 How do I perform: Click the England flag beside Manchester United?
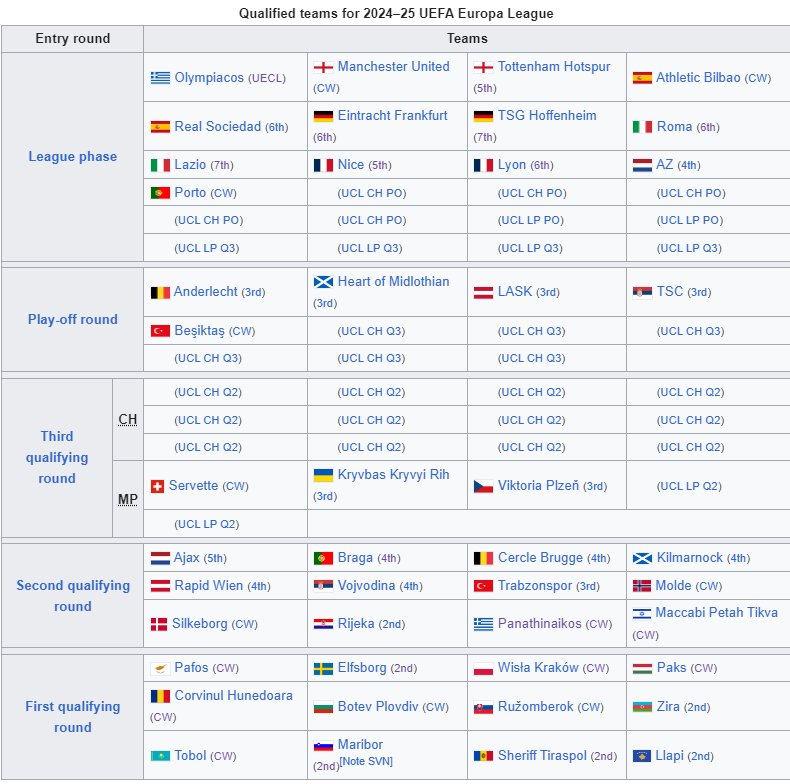(x=323, y=67)
